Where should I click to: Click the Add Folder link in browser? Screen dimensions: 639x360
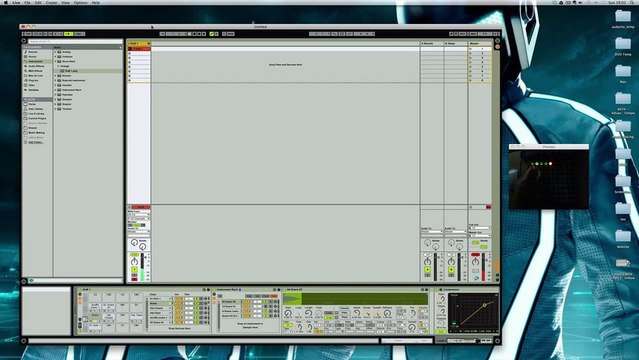coord(36,142)
